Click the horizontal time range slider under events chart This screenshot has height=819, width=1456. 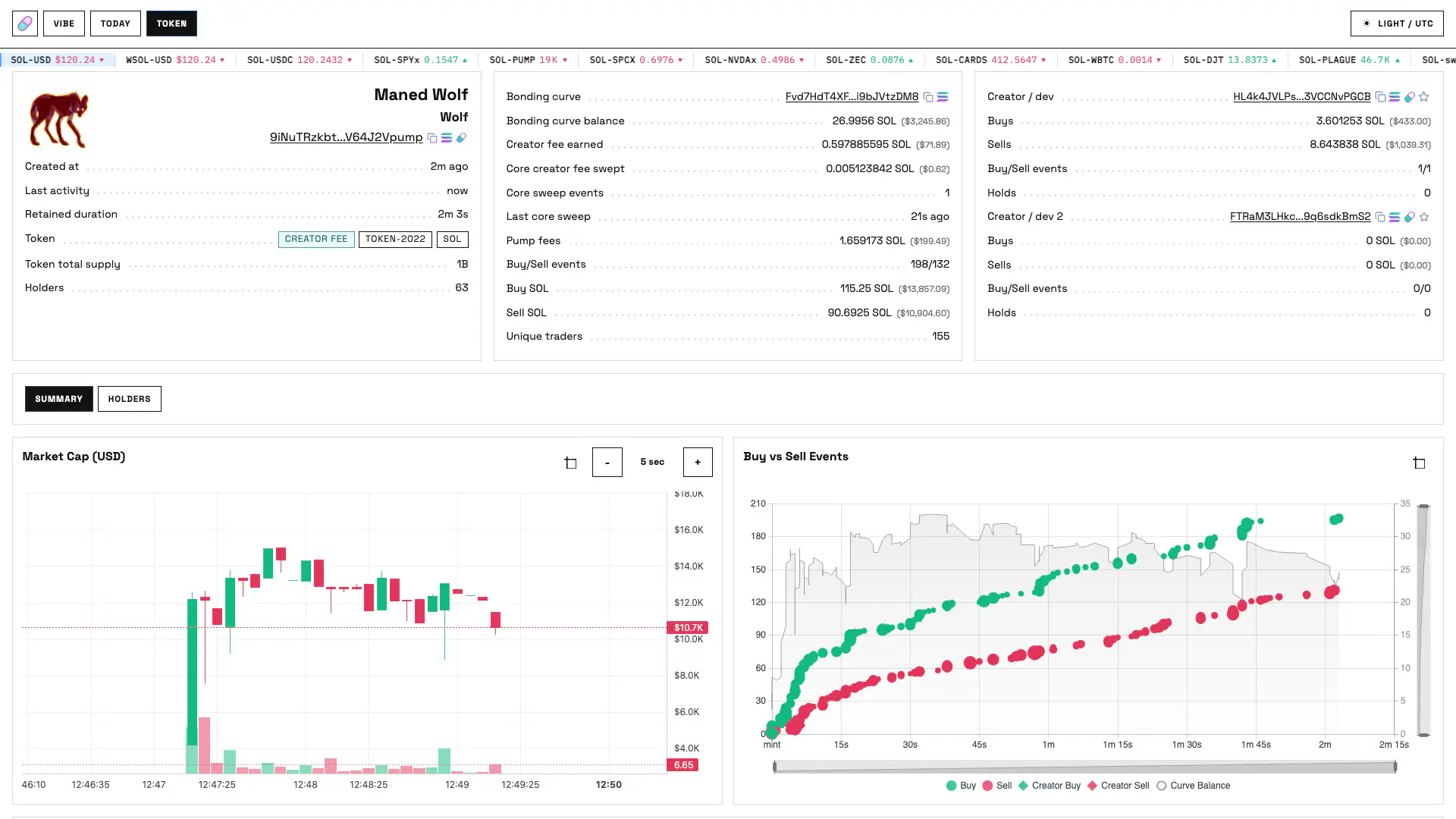1084,767
